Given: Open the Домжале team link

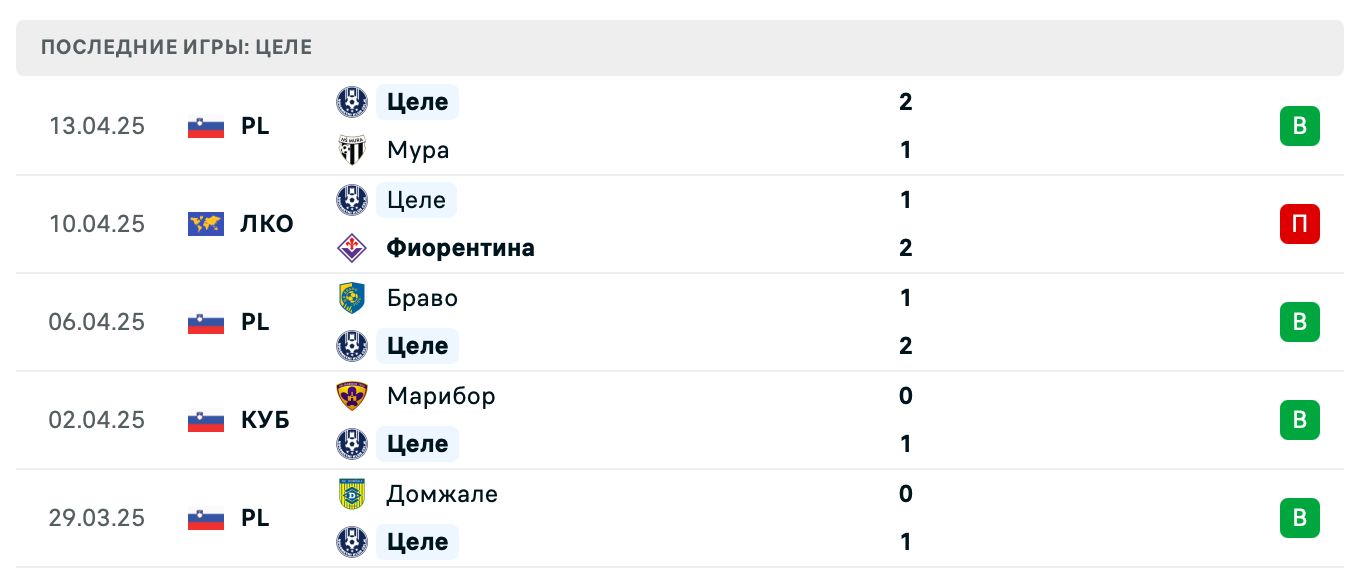Looking at the screenshot, I should pos(442,494).
